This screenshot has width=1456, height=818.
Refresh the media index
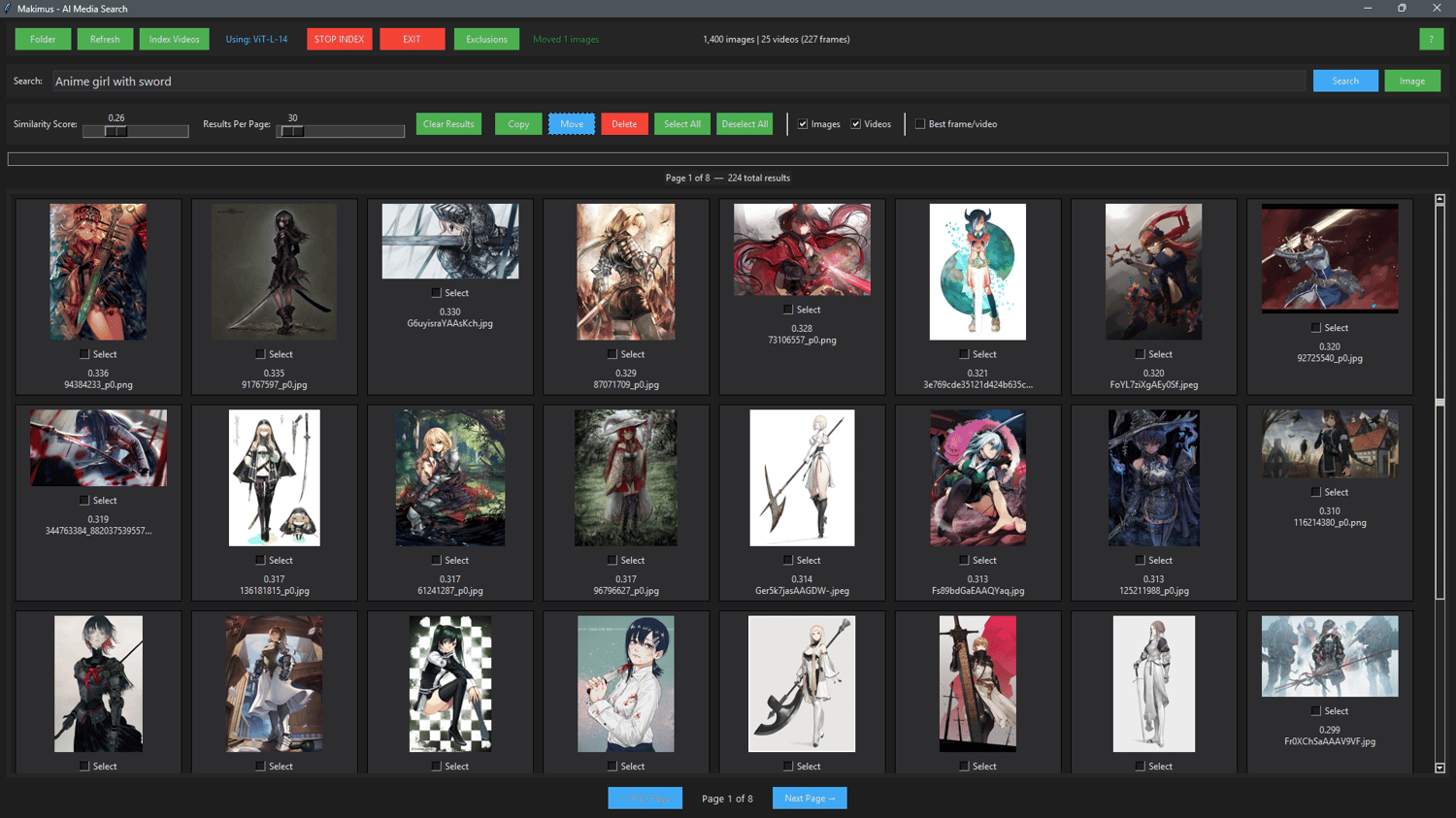point(105,39)
